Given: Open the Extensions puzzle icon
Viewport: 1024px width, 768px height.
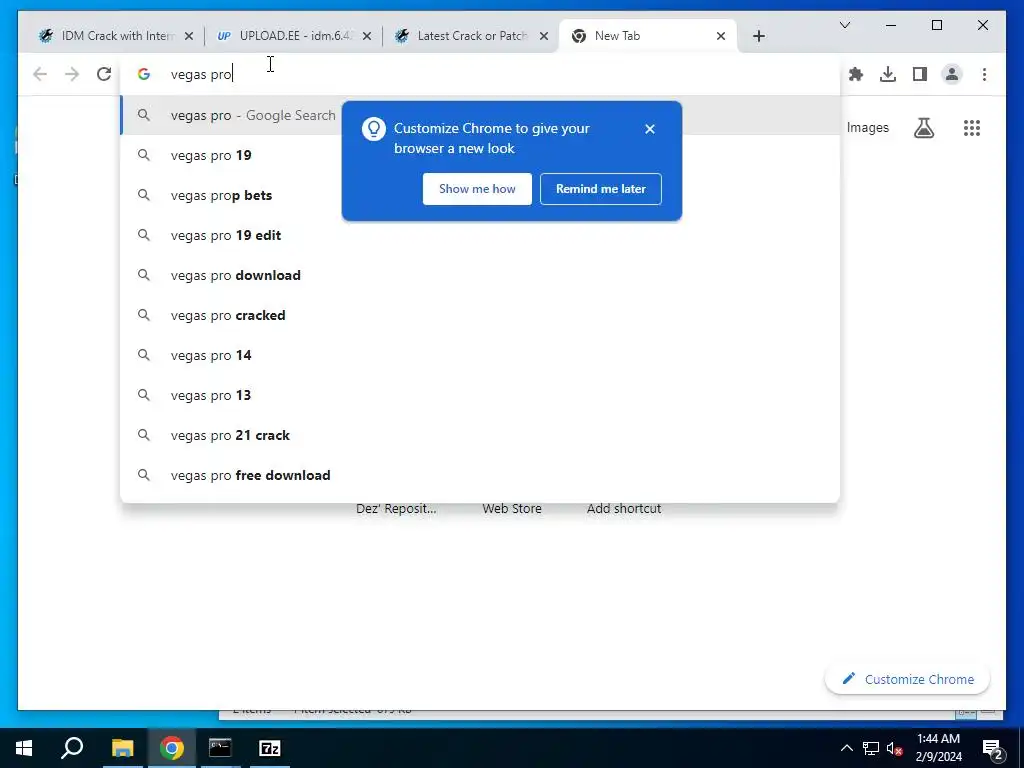Looking at the screenshot, I should [856, 74].
